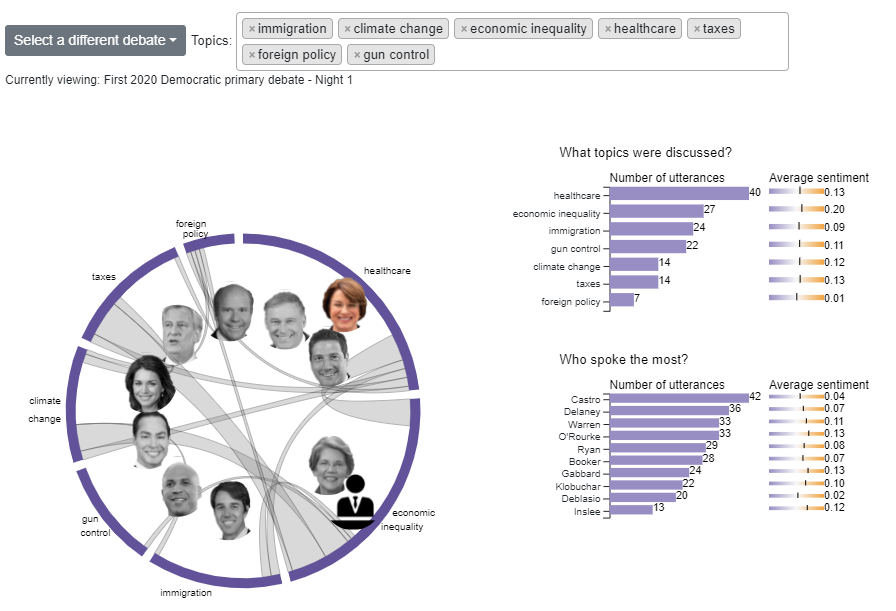Remove the economic inequality topic tag
This screenshot has width=896, height=611.
pyautogui.click(x=464, y=29)
